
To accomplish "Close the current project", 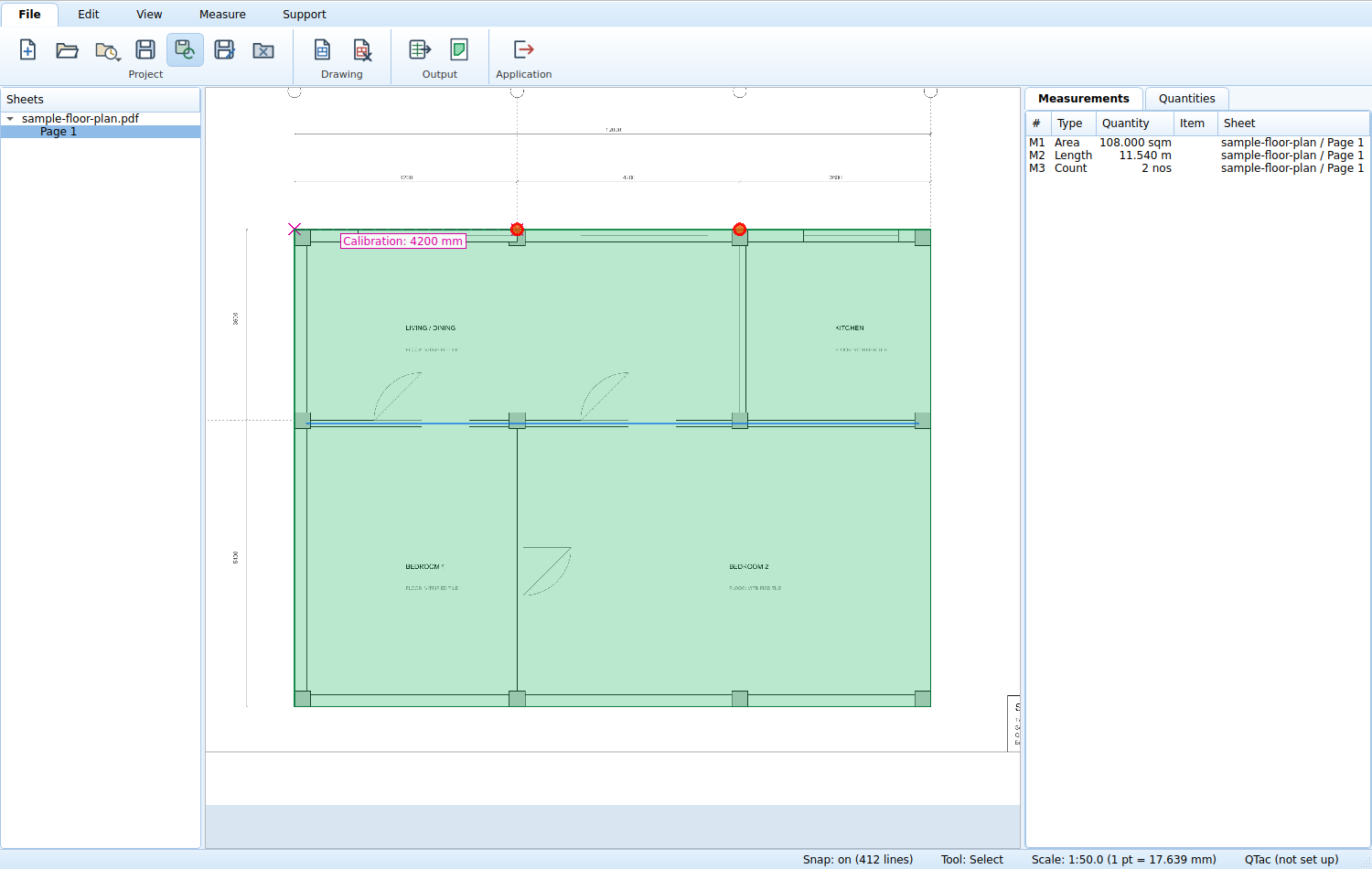I will pyautogui.click(x=263, y=49).
